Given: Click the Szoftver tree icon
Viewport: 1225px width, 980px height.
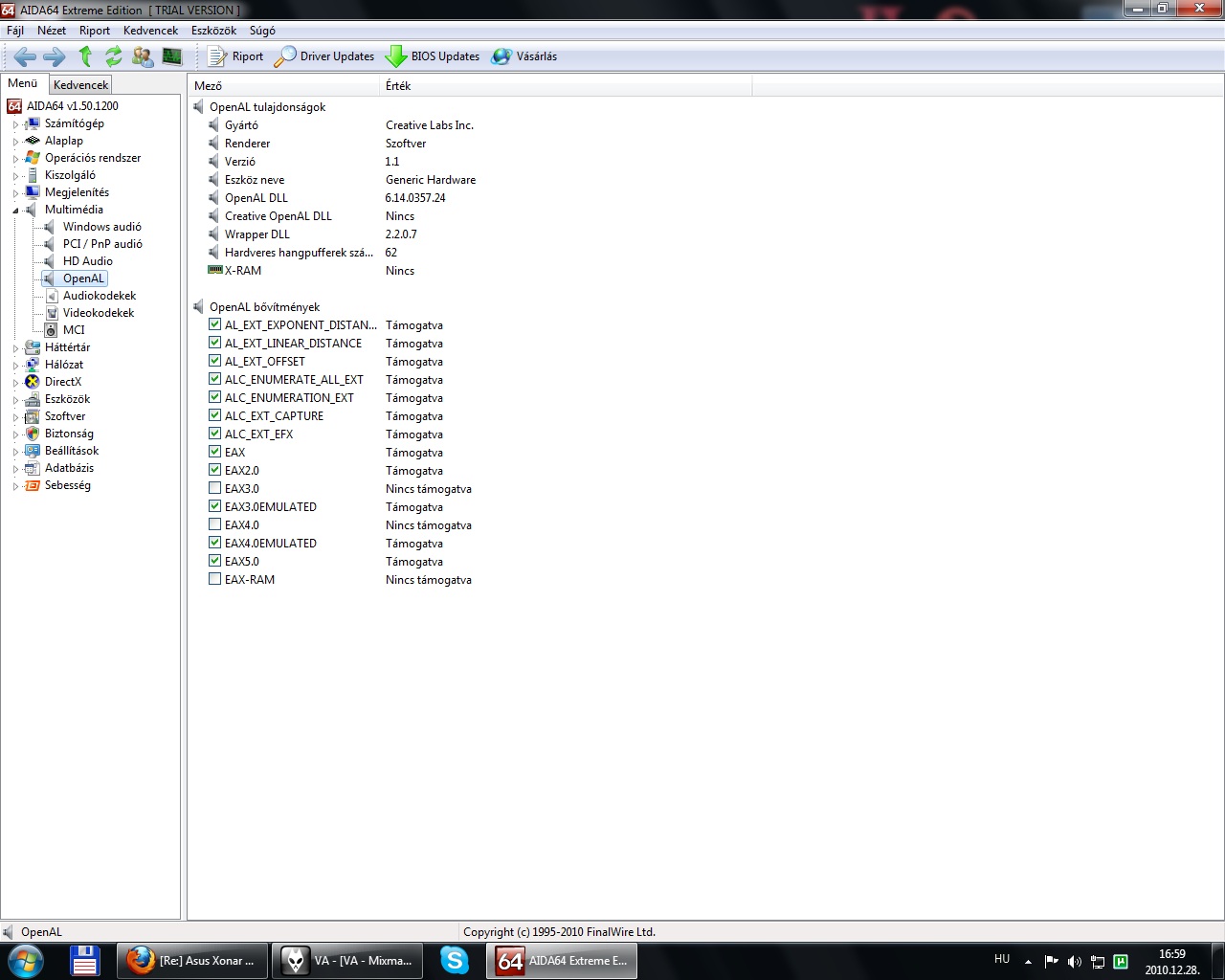Looking at the screenshot, I should (33, 416).
